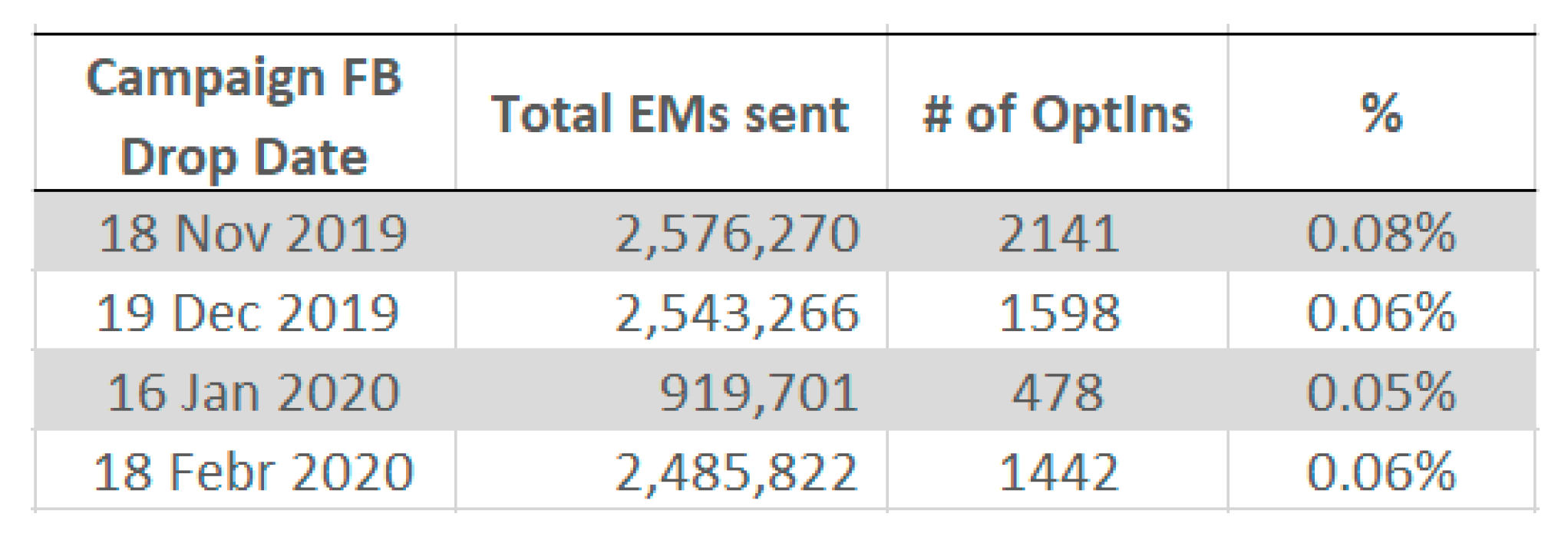This screenshot has height=540, width=1568.
Task: Click the 2,485,822 emails sent cell
Action: tap(737, 472)
